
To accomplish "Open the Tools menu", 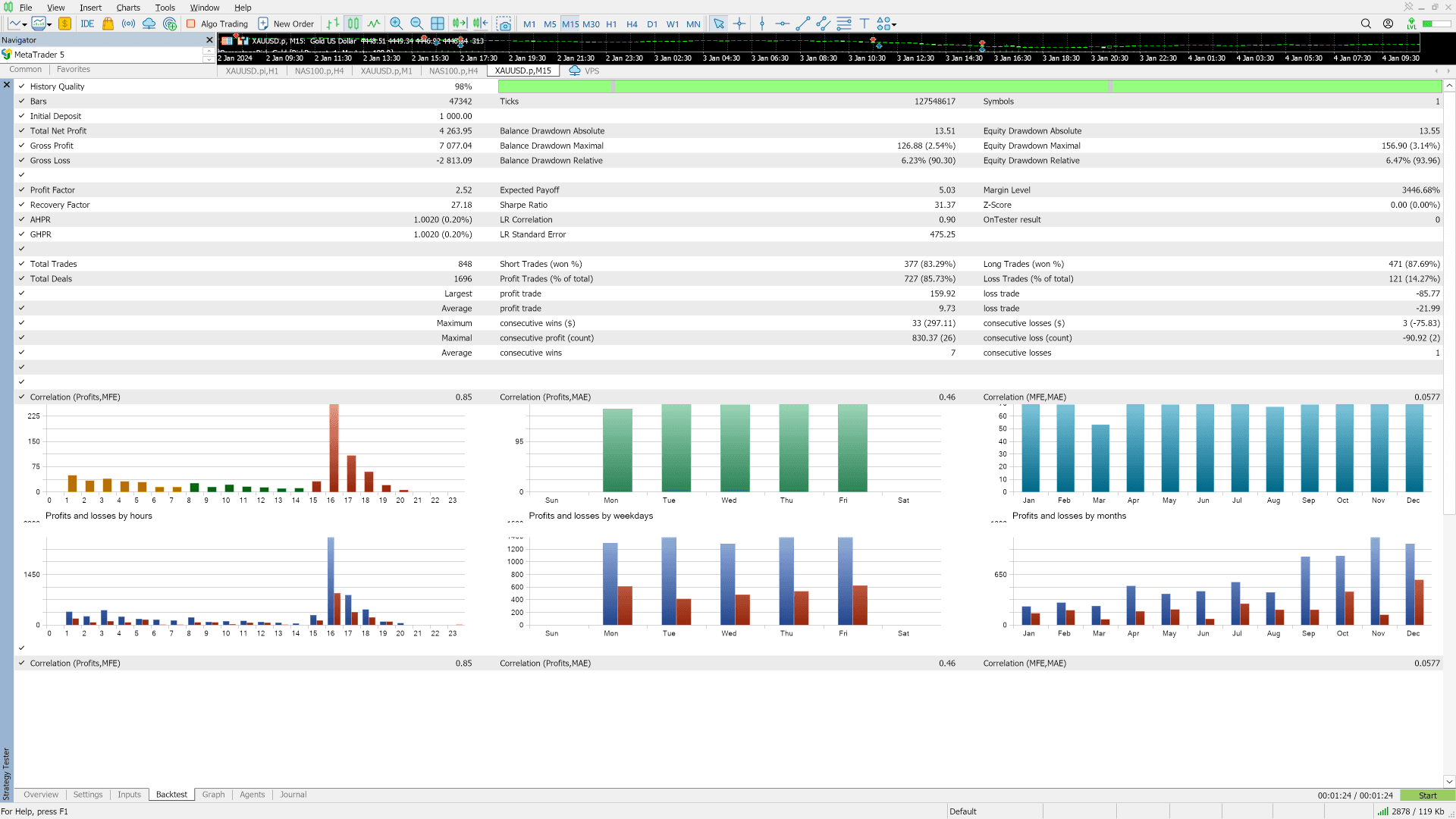I will coord(165,8).
